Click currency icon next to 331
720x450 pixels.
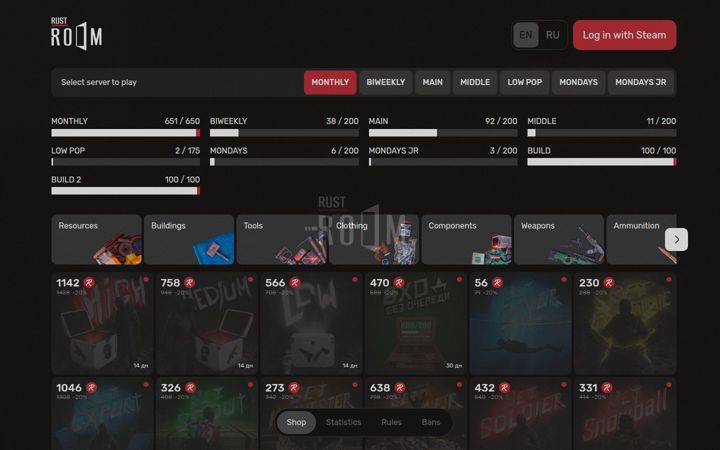(x=607, y=388)
